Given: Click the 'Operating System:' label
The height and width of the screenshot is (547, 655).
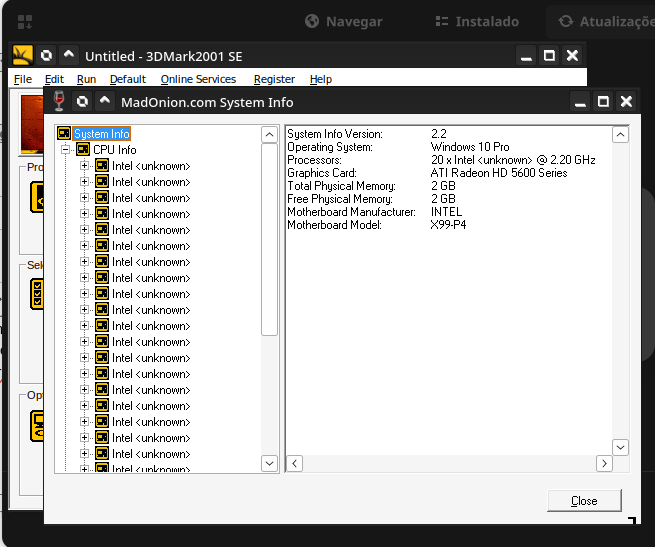Looking at the screenshot, I should tap(330, 147).
